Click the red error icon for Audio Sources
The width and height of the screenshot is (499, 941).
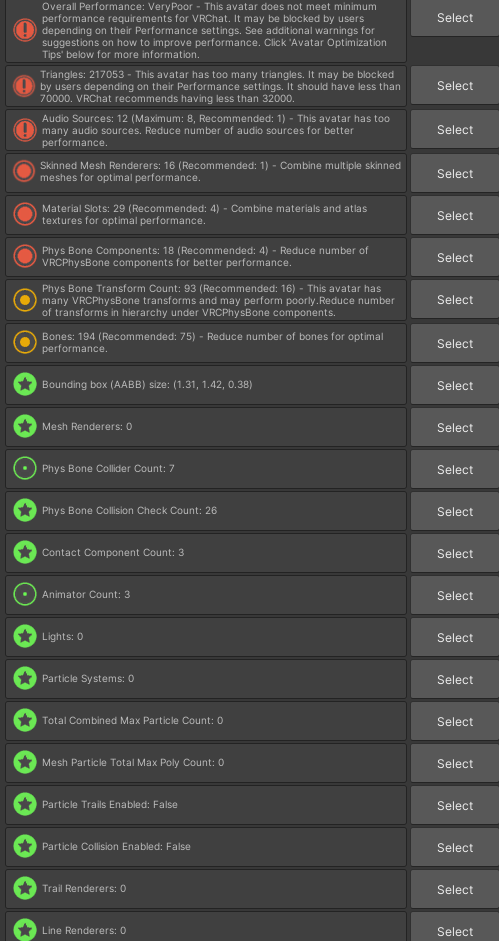click(25, 130)
